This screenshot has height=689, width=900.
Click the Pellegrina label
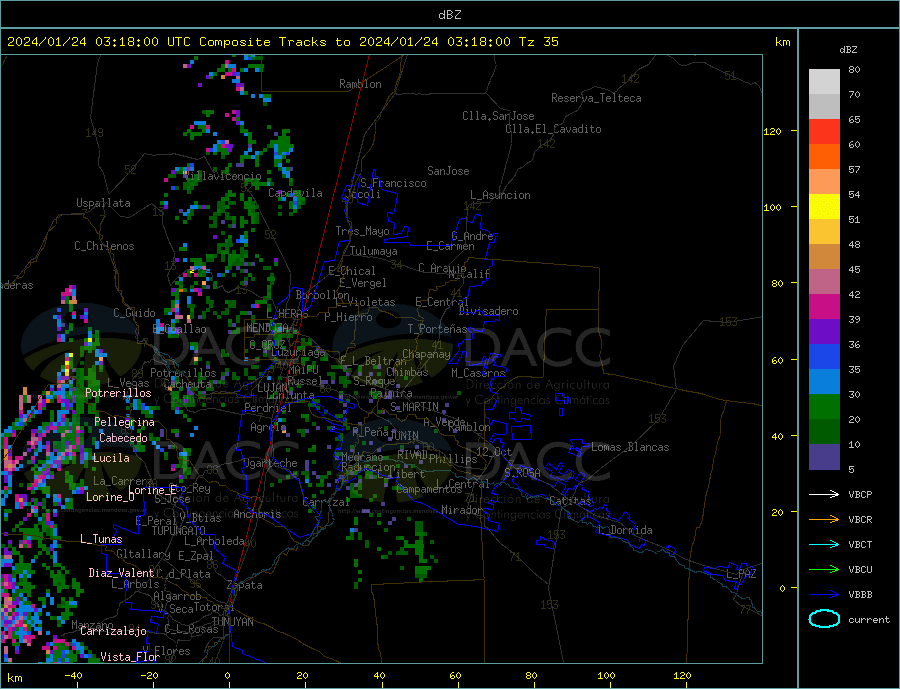pos(125,422)
